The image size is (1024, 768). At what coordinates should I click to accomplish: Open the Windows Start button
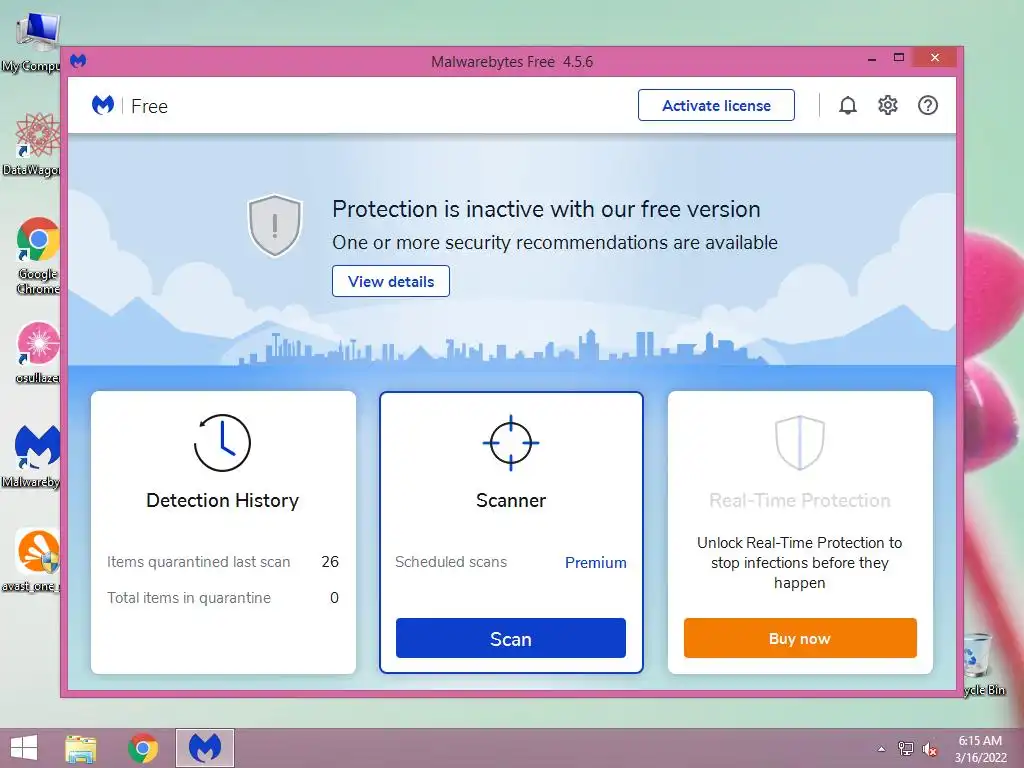[24, 748]
